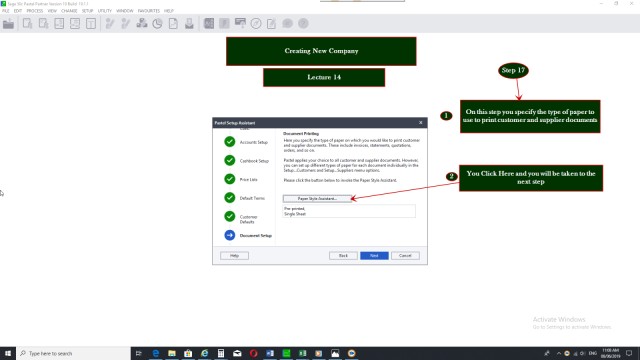Open the FAVOURITES menu
Screen dimensions: 640x360
pos(149,11)
